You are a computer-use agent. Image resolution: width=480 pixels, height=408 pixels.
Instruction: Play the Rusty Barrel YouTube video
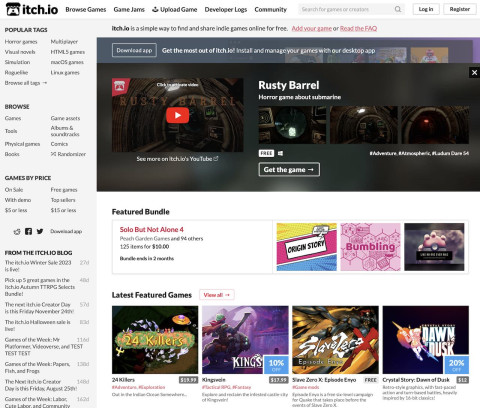(177, 115)
